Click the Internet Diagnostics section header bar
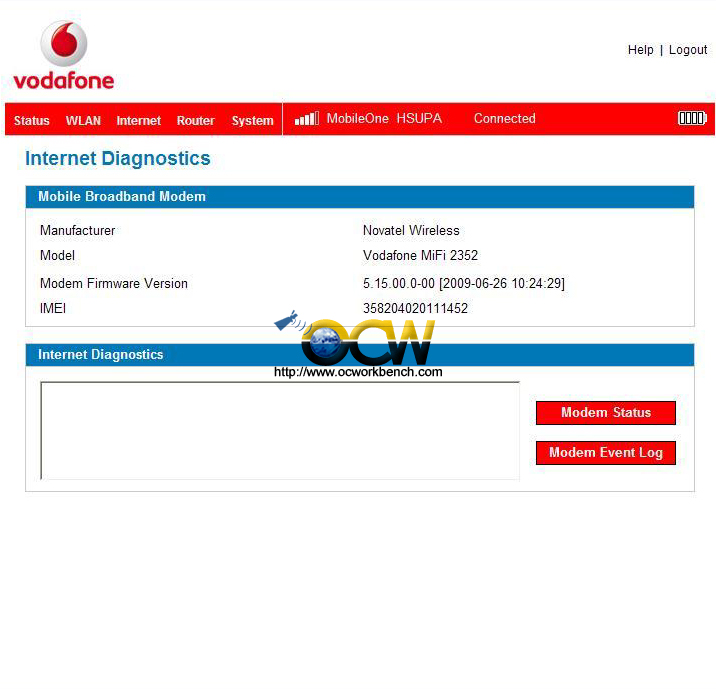 [x=360, y=355]
